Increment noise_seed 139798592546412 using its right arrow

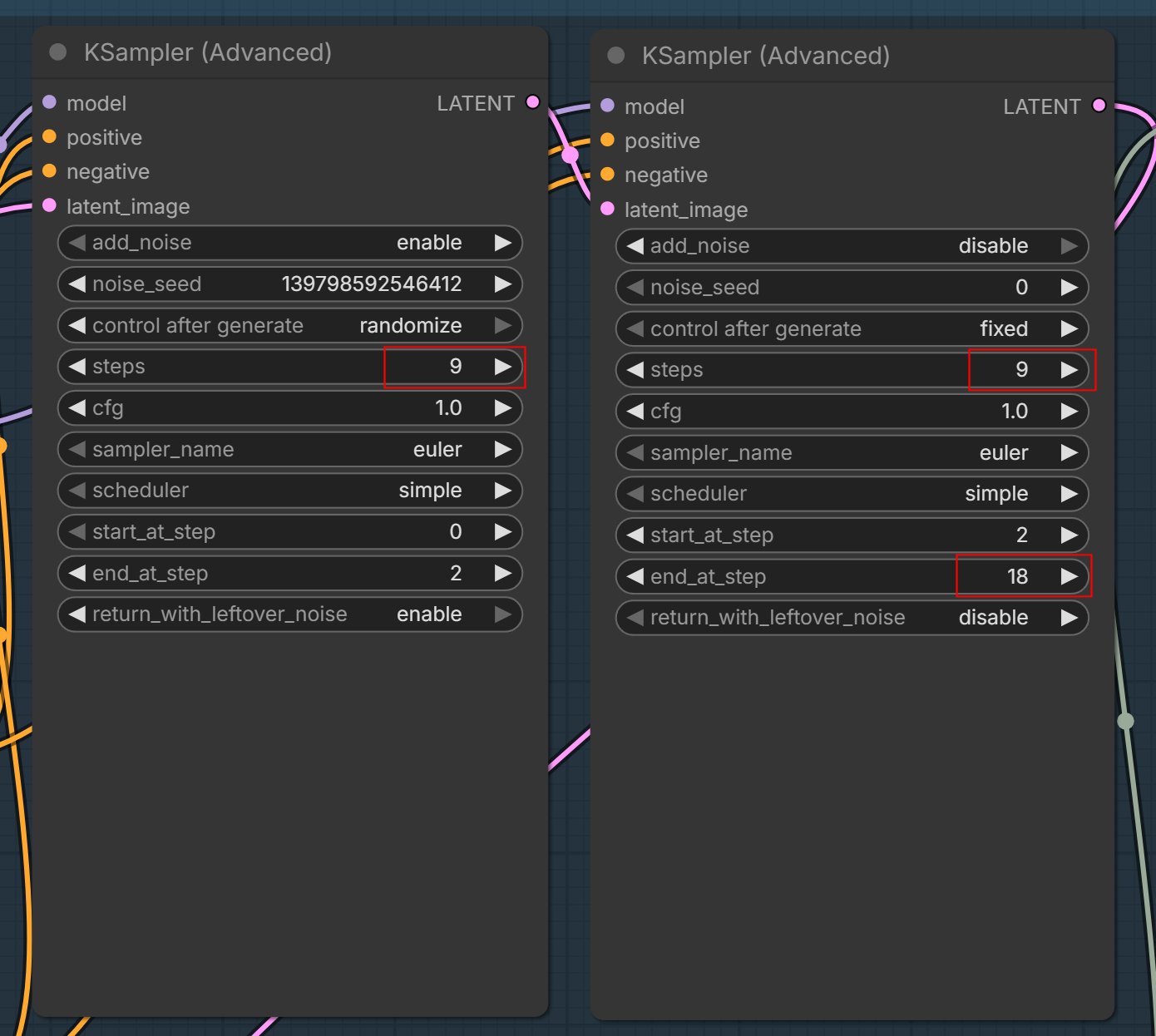502,284
